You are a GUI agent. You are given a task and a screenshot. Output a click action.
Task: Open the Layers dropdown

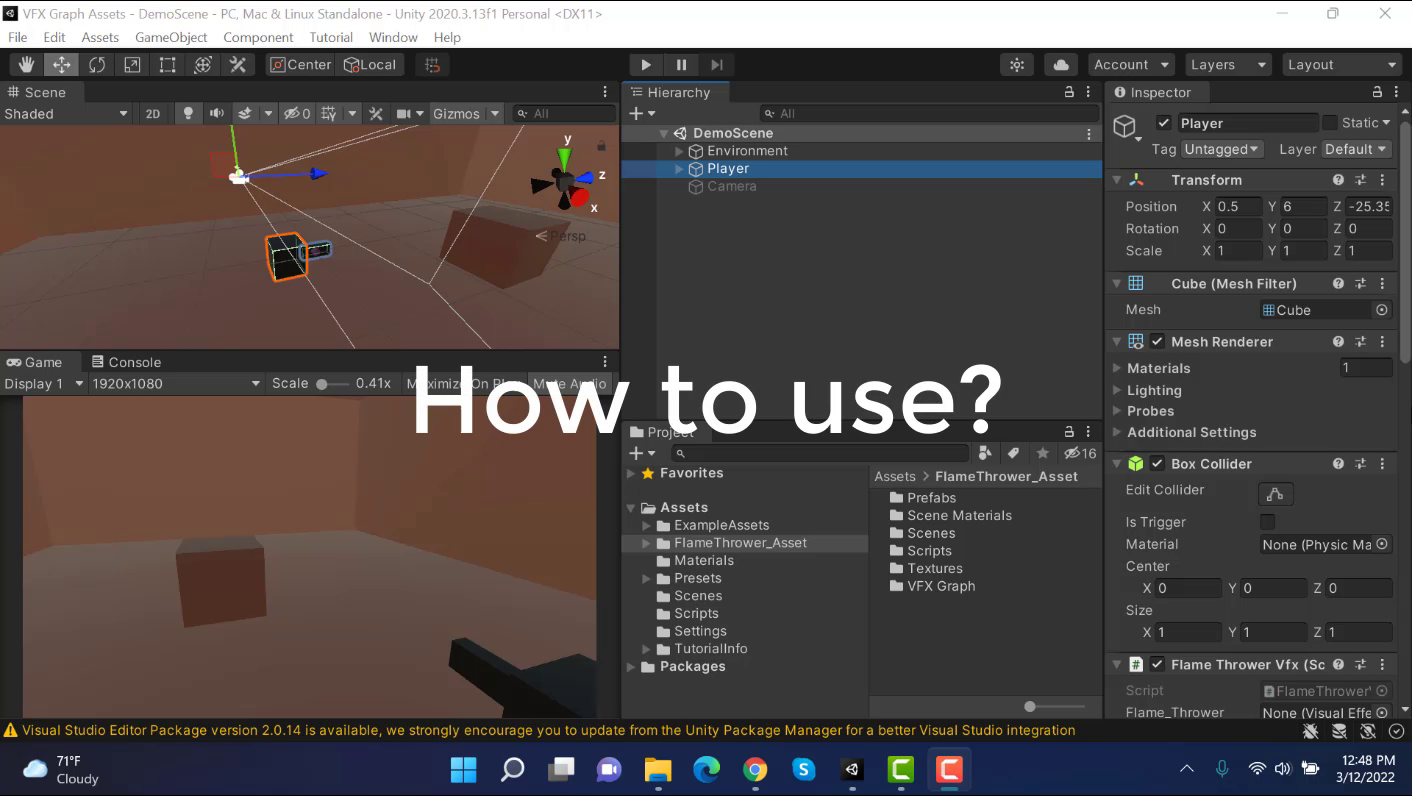(x=1228, y=65)
